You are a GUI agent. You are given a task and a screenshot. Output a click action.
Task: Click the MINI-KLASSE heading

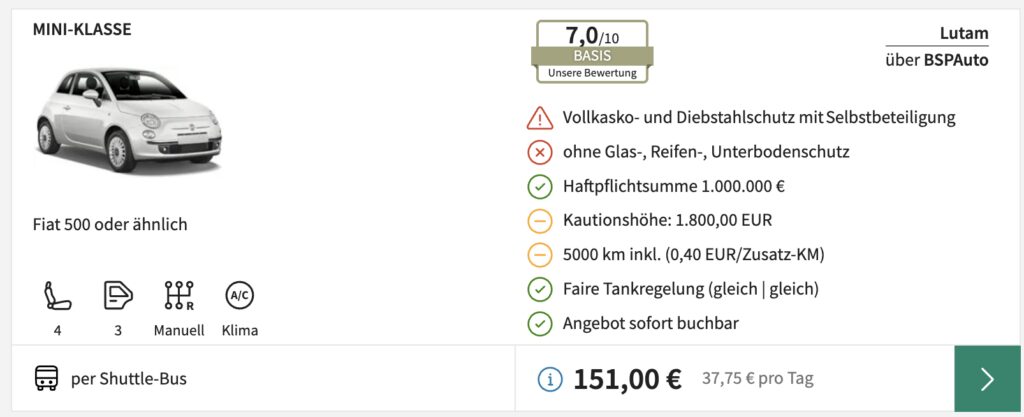[82, 30]
